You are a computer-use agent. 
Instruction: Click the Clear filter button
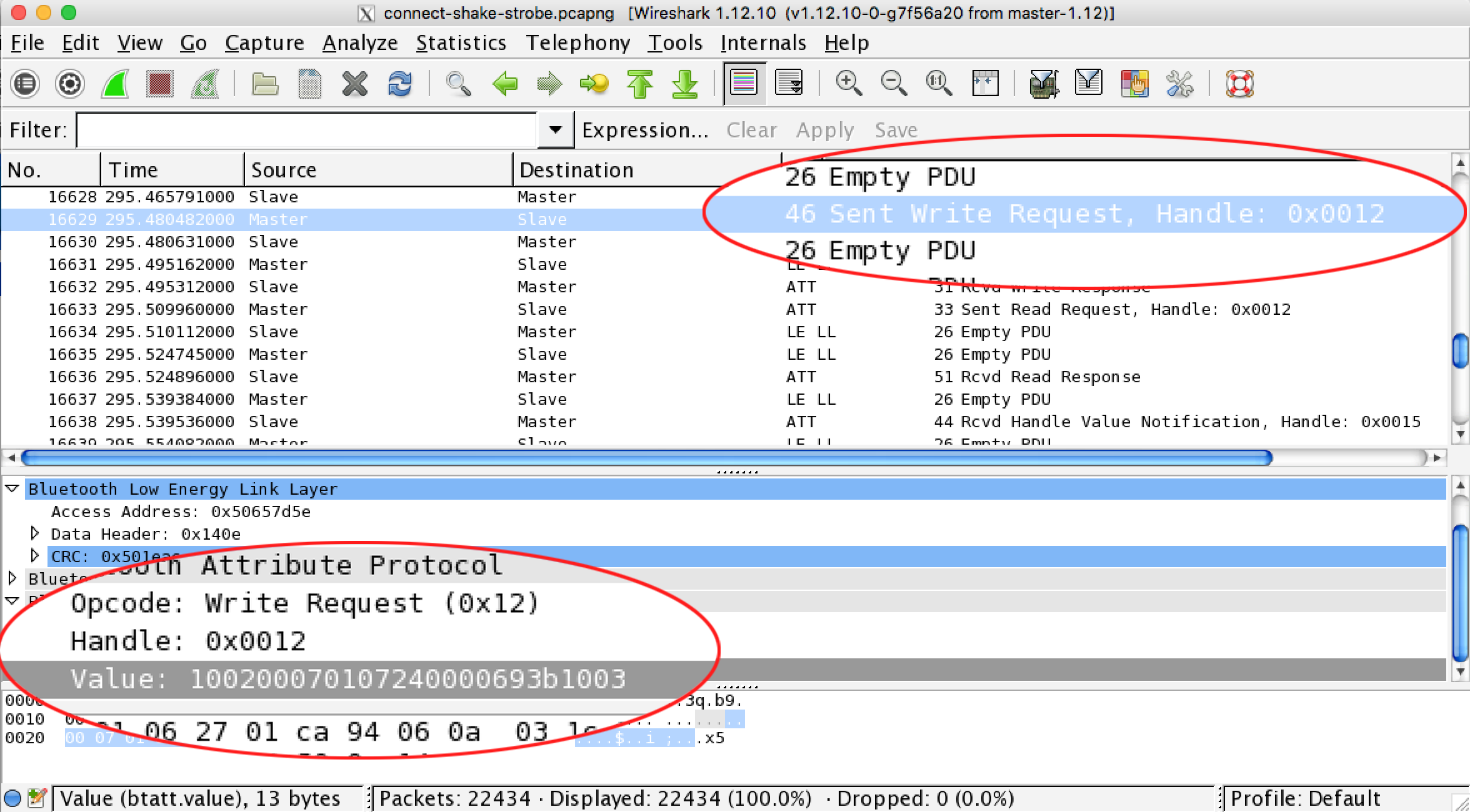click(752, 130)
